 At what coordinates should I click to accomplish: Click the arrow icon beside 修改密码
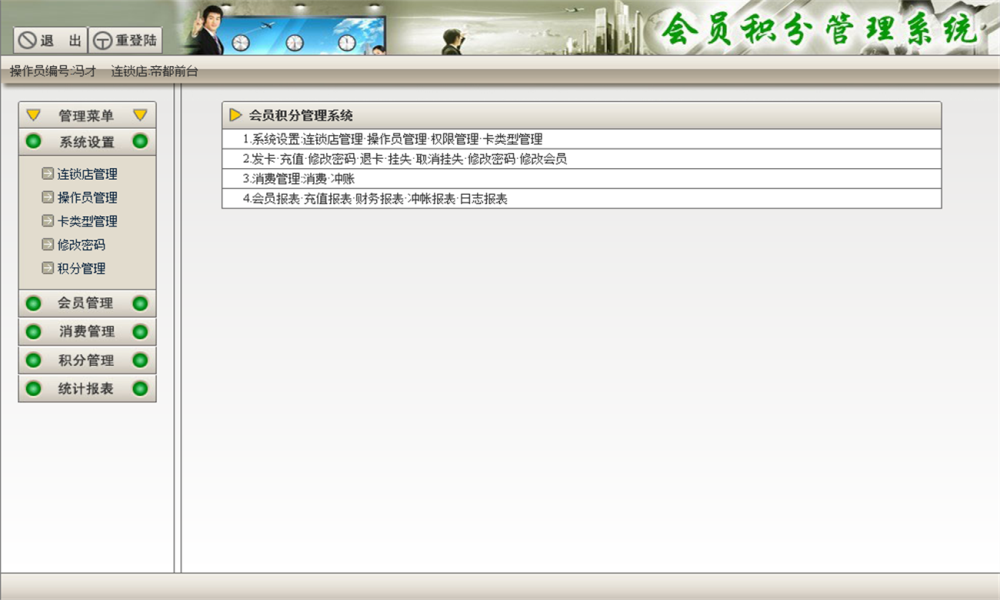pos(47,244)
